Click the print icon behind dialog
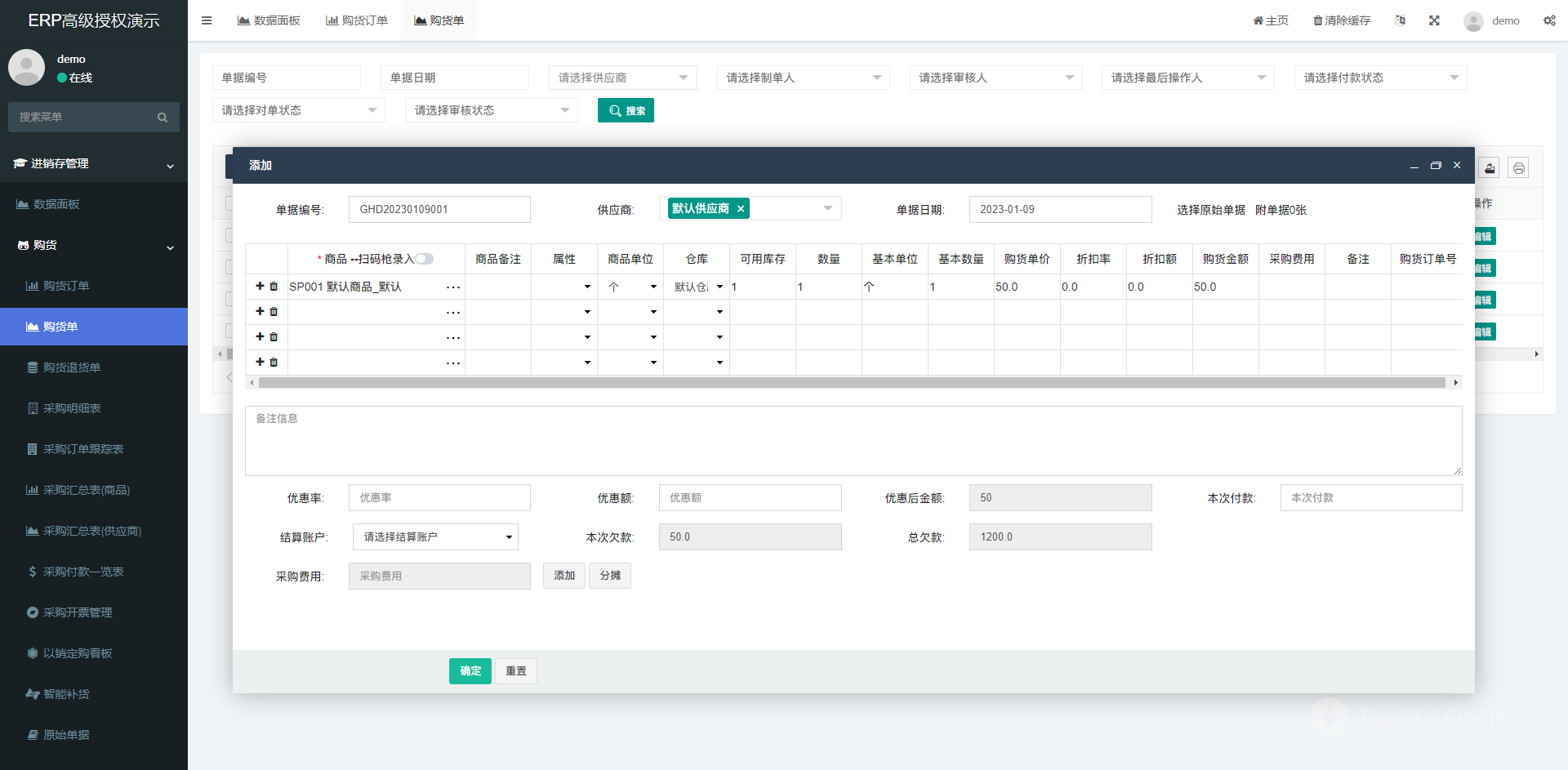Viewport: 1568px width, 770px height. tap(1518, 168)
